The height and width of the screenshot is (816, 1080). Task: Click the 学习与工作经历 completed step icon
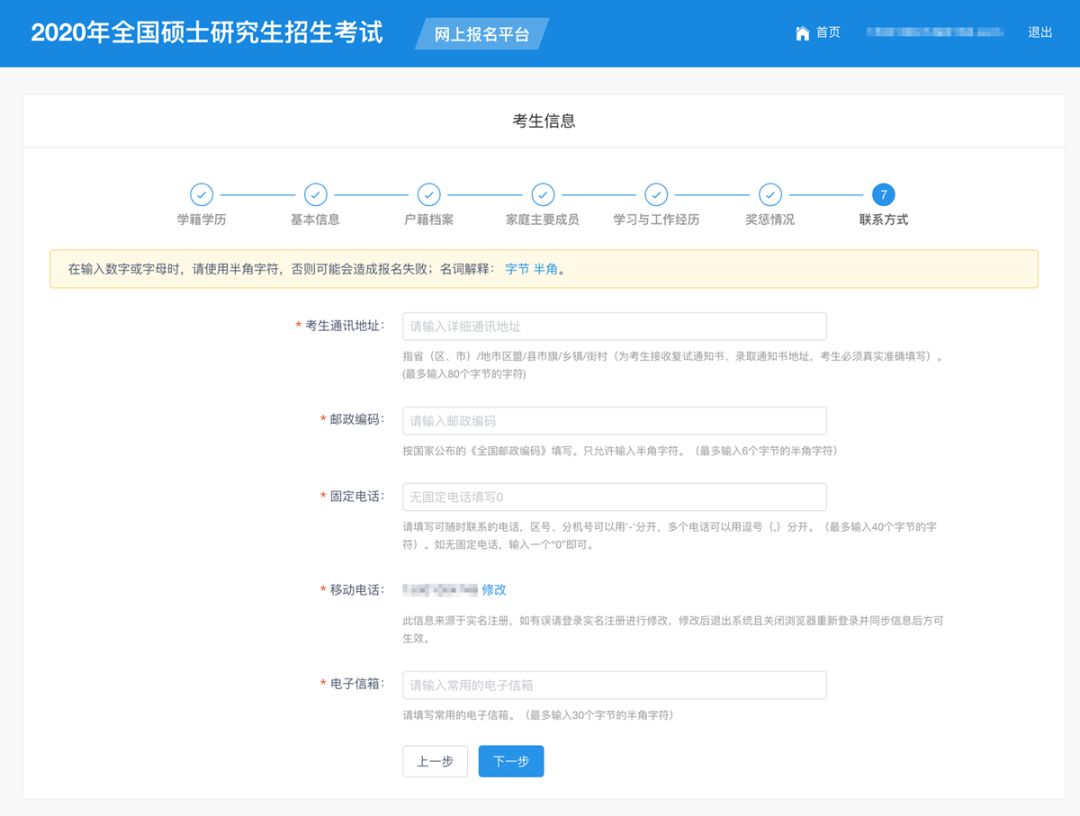click(656, 195)
